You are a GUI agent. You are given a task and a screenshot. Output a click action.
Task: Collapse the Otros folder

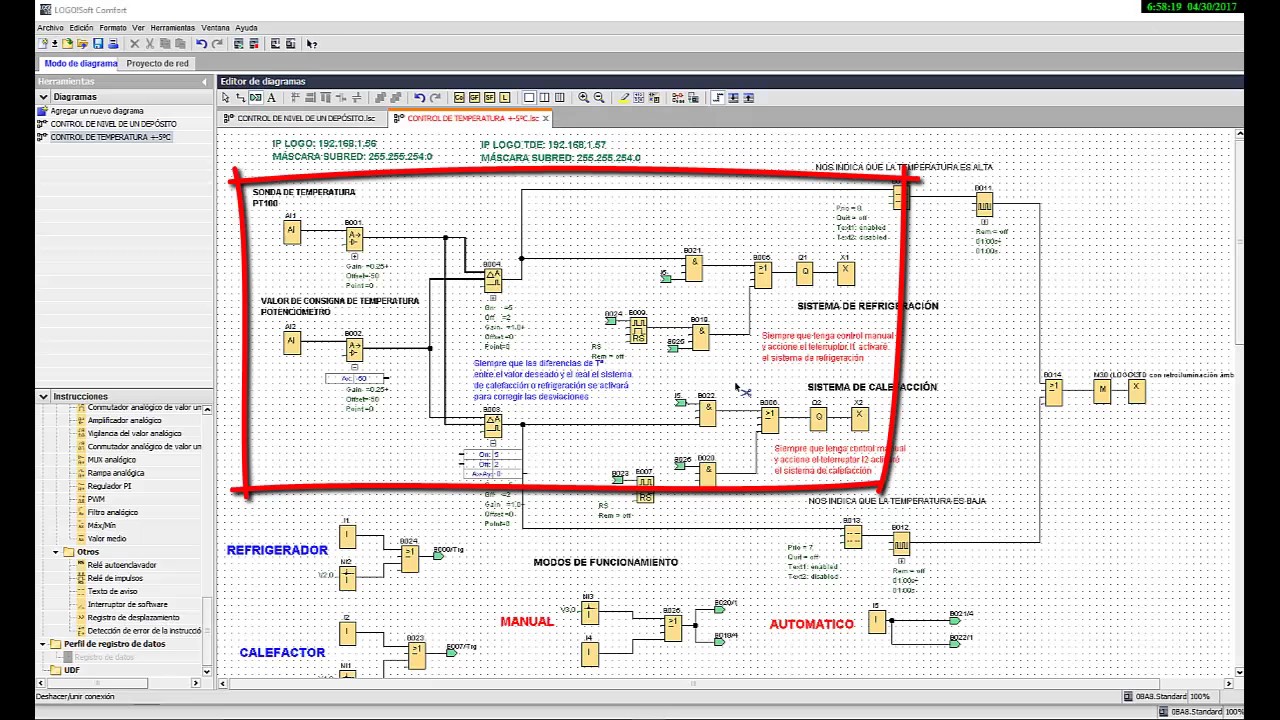(x=56, y=552)
